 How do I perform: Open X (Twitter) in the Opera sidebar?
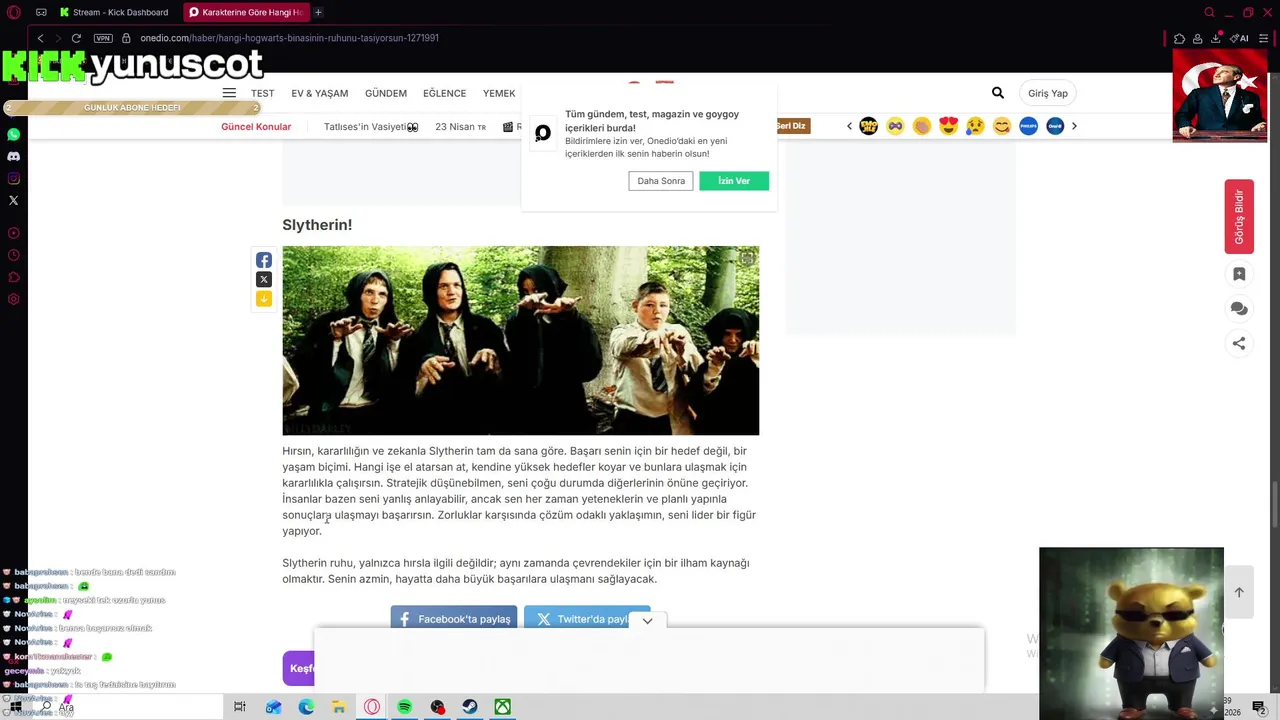pos(13,200)
